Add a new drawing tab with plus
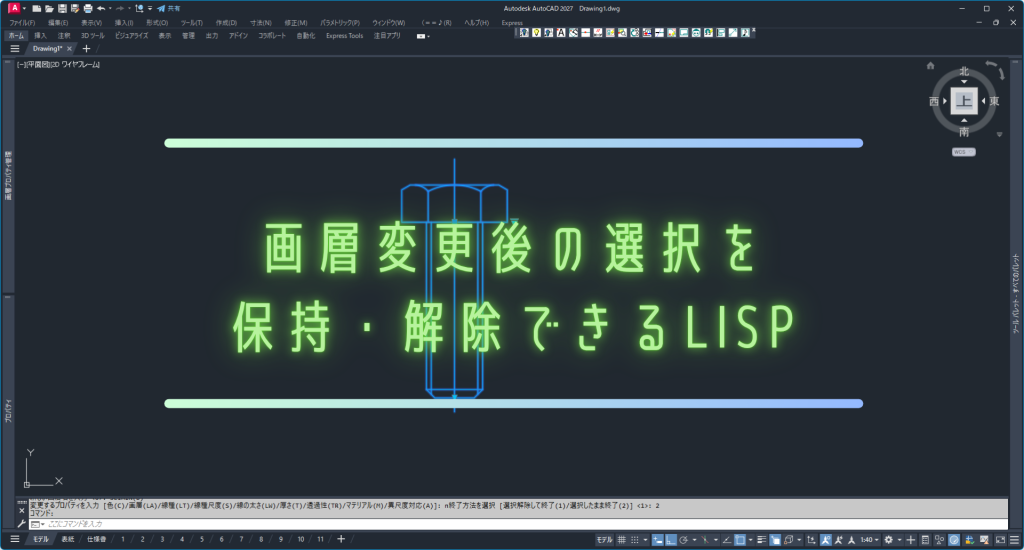 click(86, 48)
